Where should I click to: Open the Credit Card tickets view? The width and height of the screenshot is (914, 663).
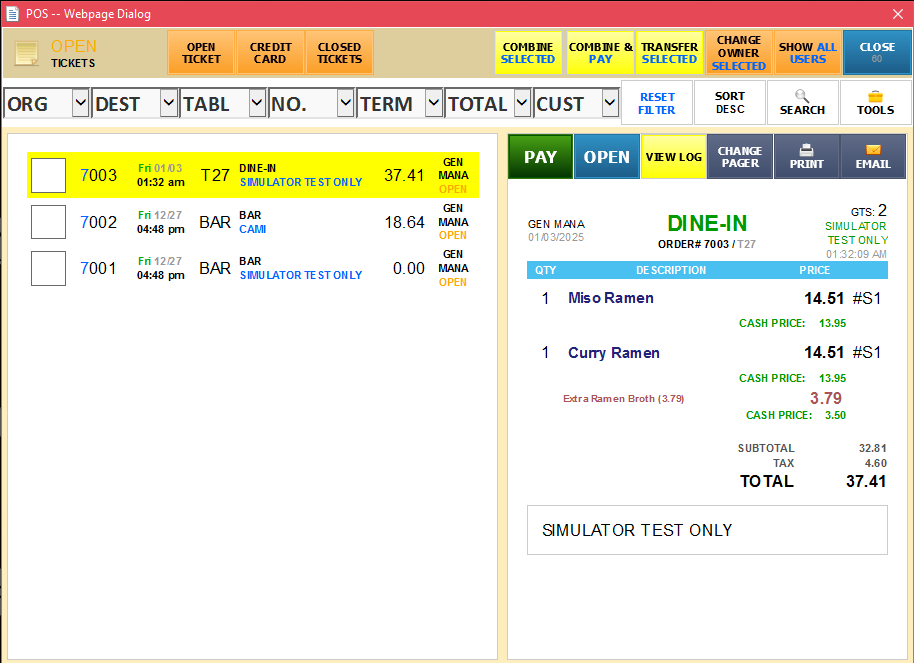click(270, 53)
